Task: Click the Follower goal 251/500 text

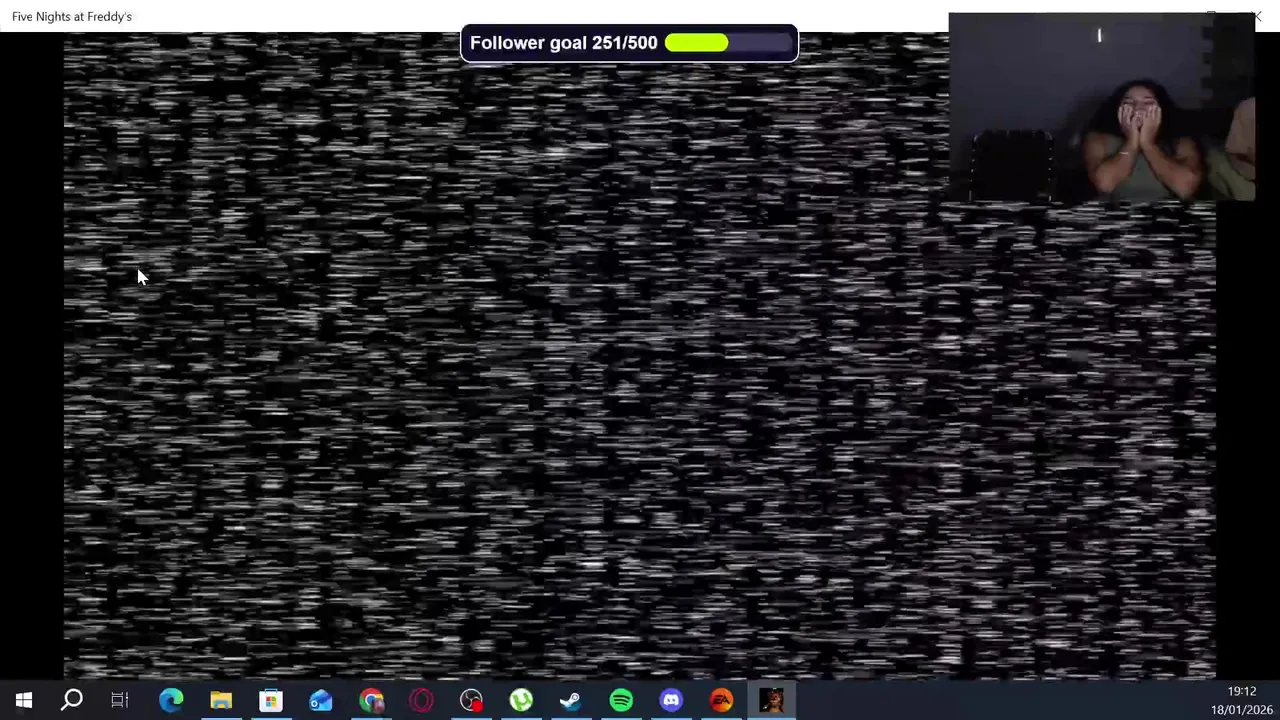Action: [x=564, y=43]
